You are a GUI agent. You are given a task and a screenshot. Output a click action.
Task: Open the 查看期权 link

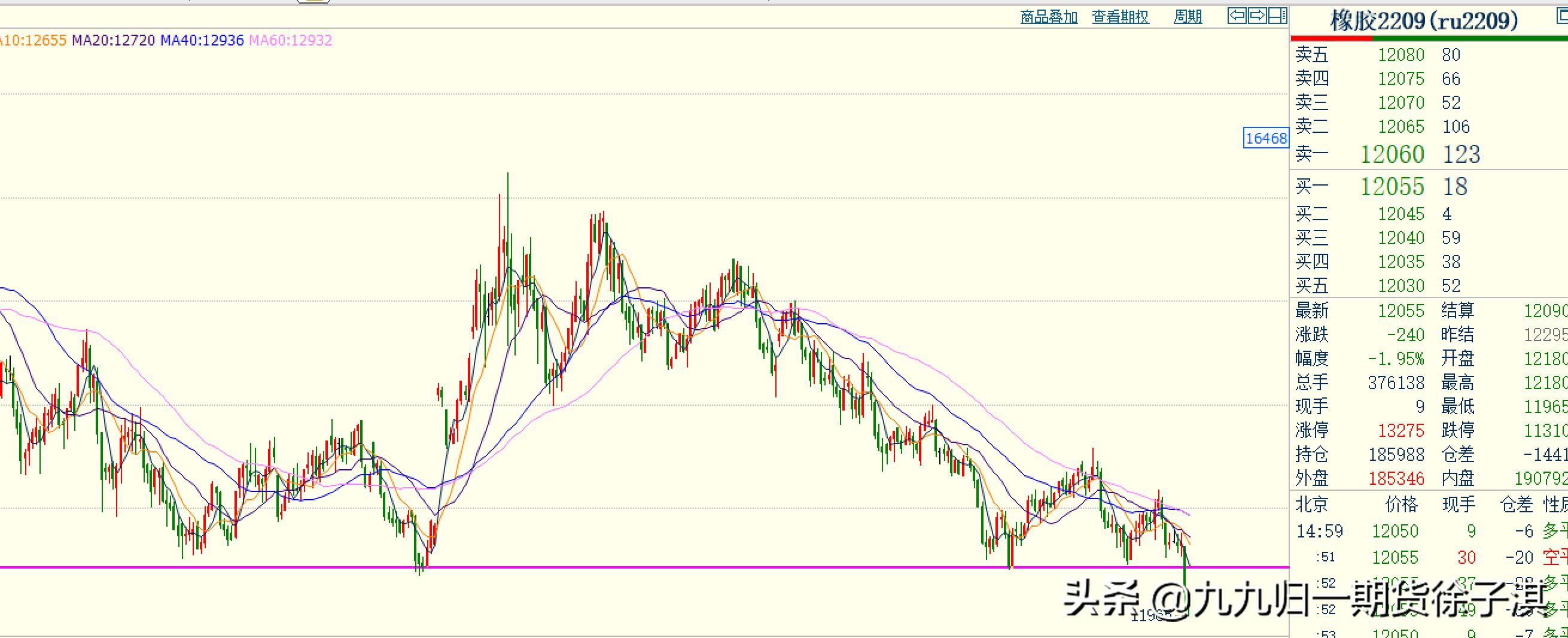click(1121, 17)
